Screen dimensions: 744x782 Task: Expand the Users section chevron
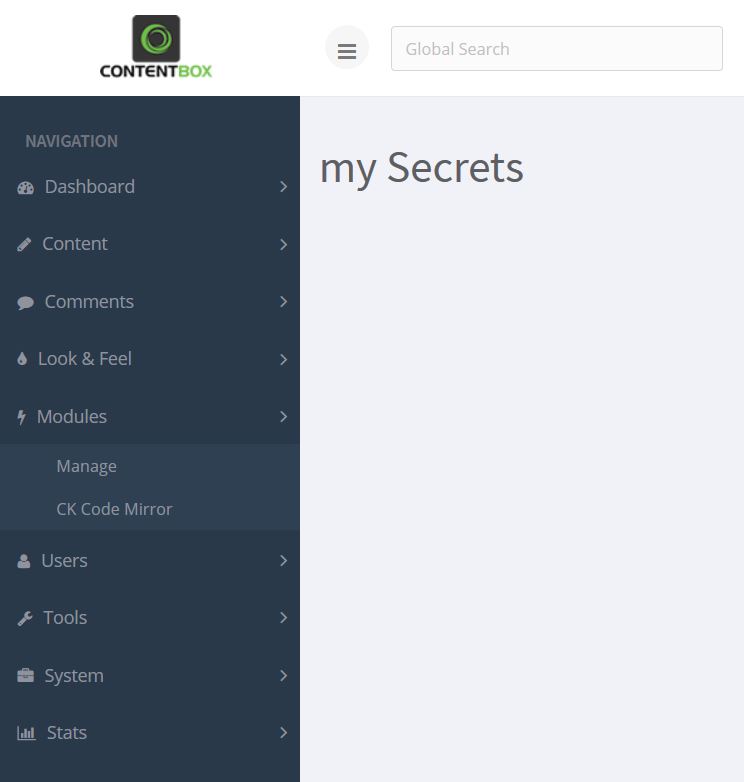(283, 561)
